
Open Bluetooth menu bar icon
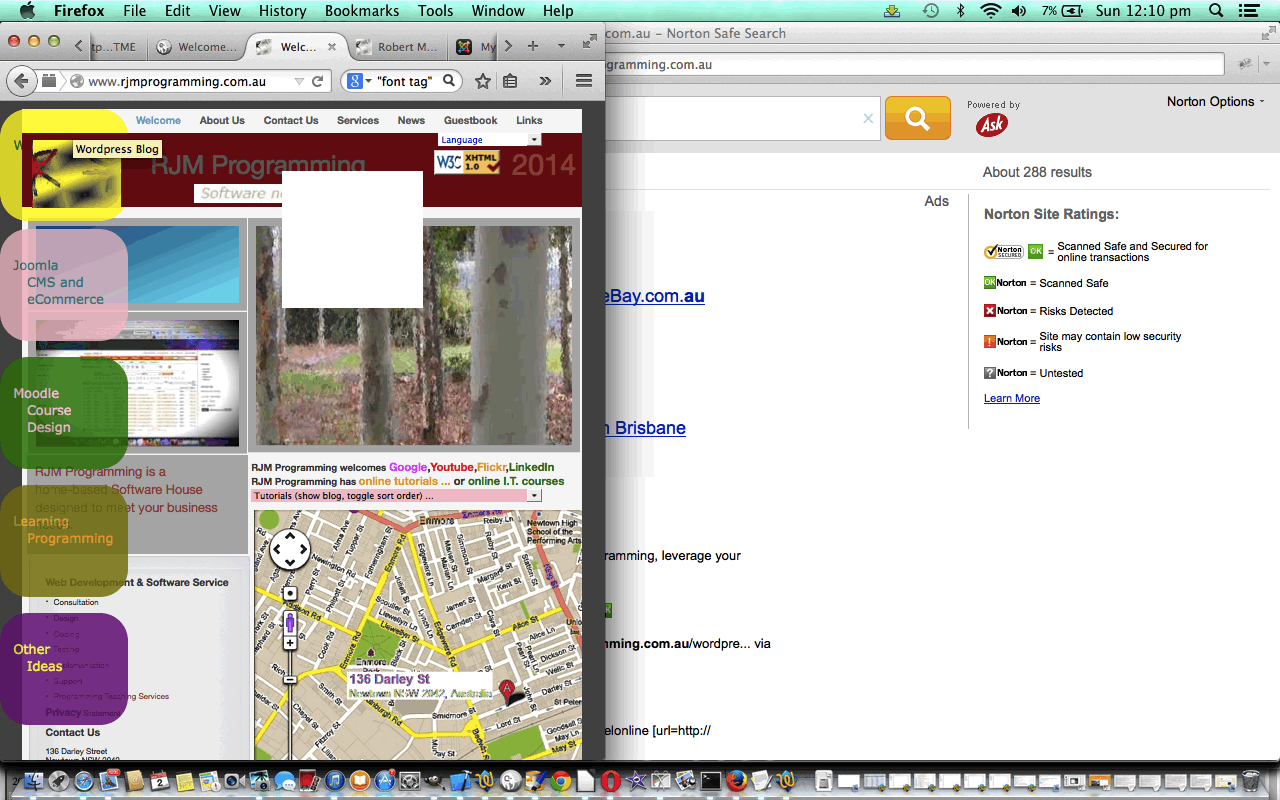(x=960, y=11)
